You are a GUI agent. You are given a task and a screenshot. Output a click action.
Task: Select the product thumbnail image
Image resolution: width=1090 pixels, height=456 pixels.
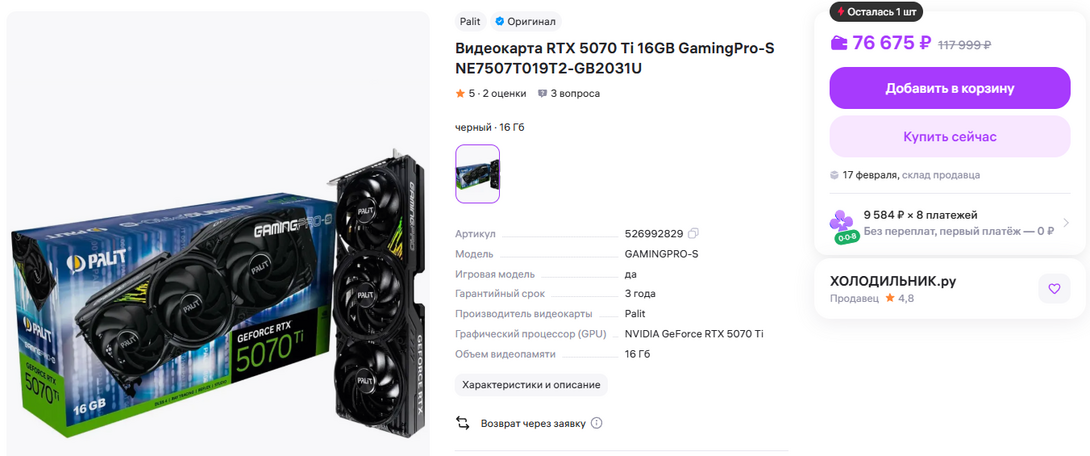click(478, 174)
